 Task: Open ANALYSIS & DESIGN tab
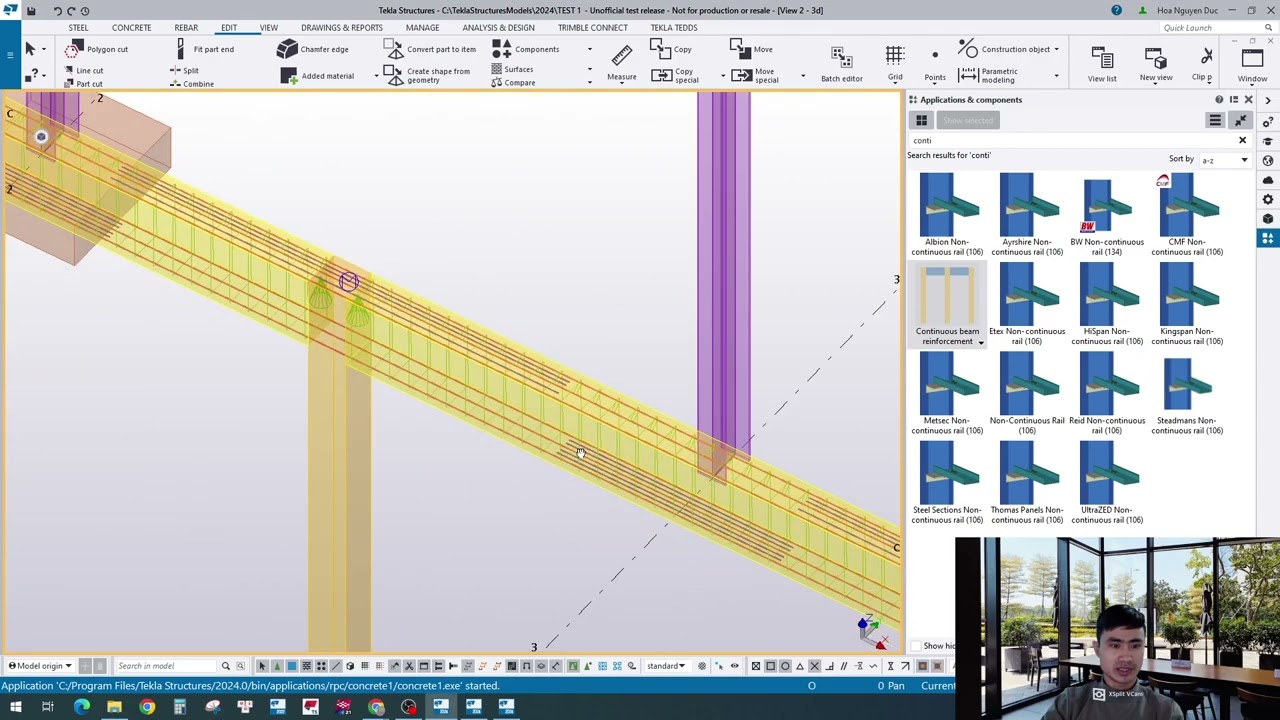coord(498,28)
